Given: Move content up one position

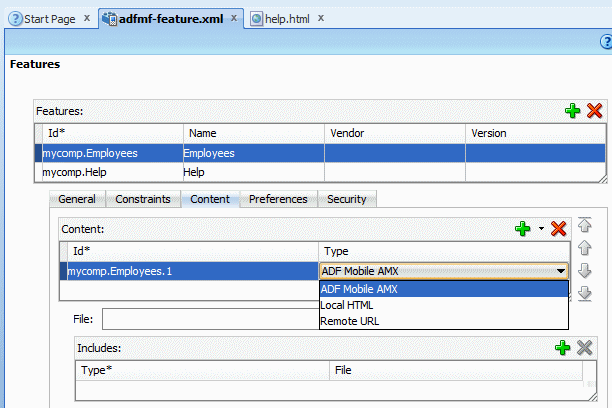Looking at the screenshot, I should click(586, 248).
